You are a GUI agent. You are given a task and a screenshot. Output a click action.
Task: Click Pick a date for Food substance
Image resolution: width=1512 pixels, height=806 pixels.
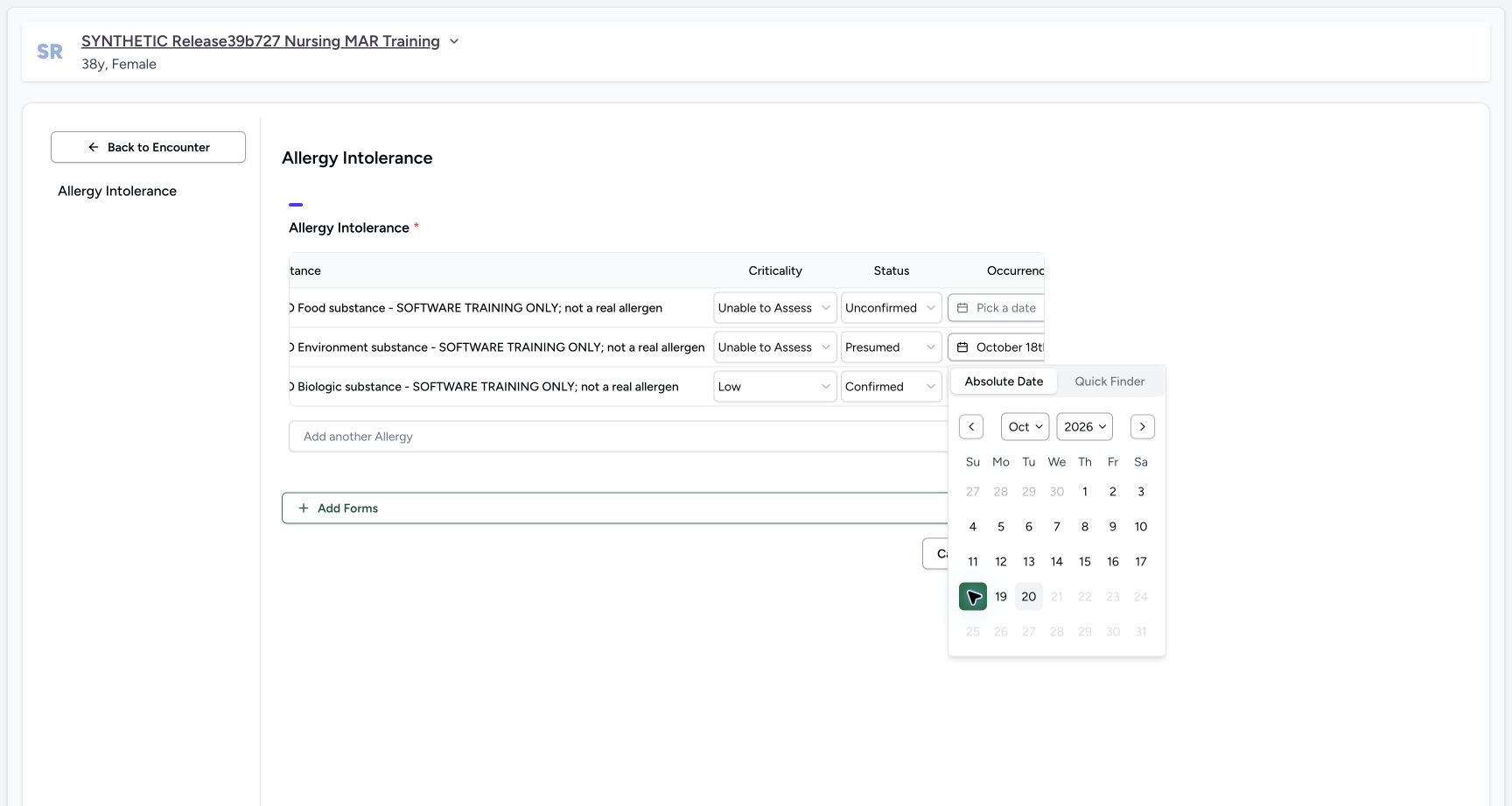coord(996,308)
